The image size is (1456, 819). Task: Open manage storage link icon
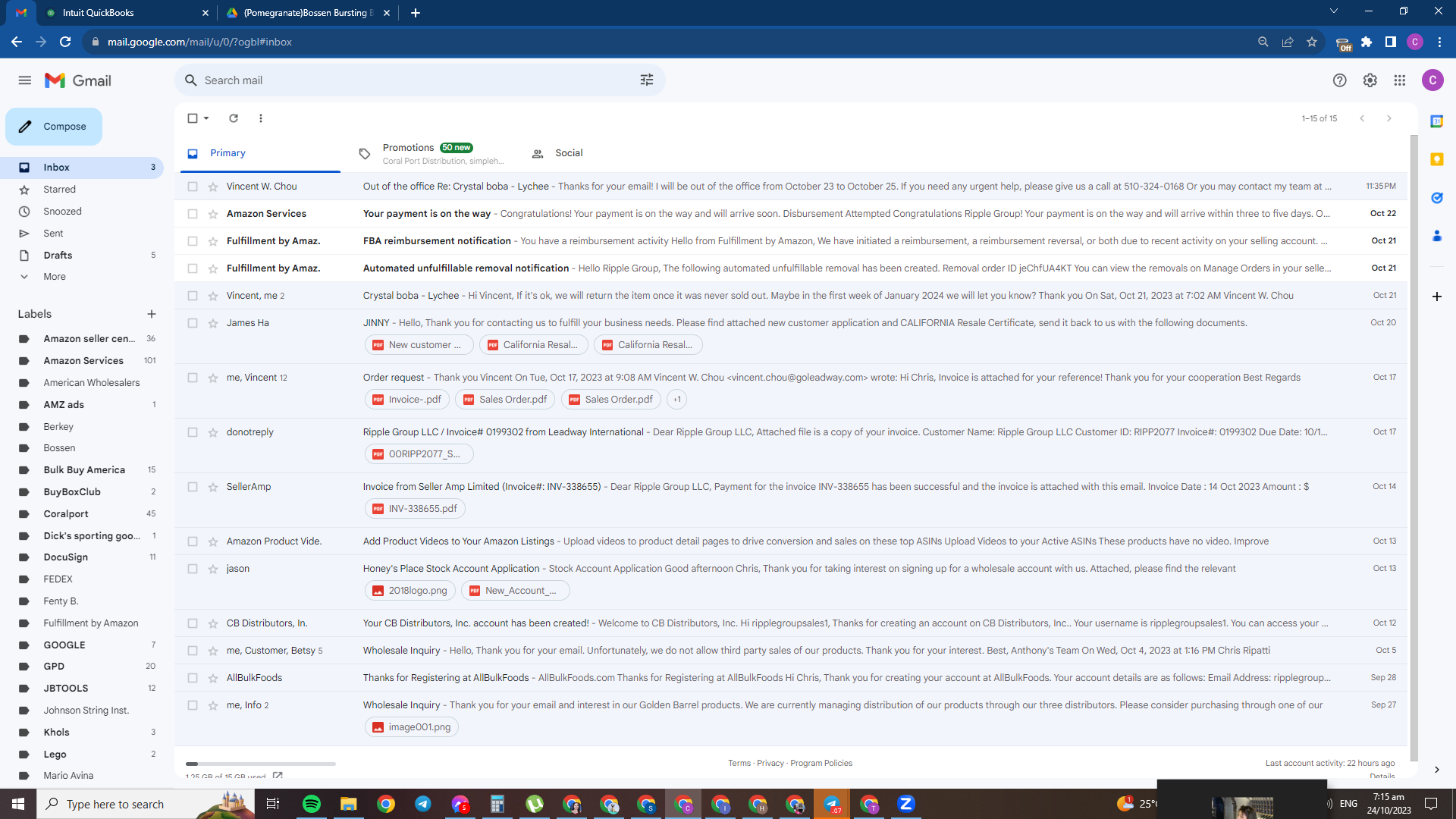(278, 776)
